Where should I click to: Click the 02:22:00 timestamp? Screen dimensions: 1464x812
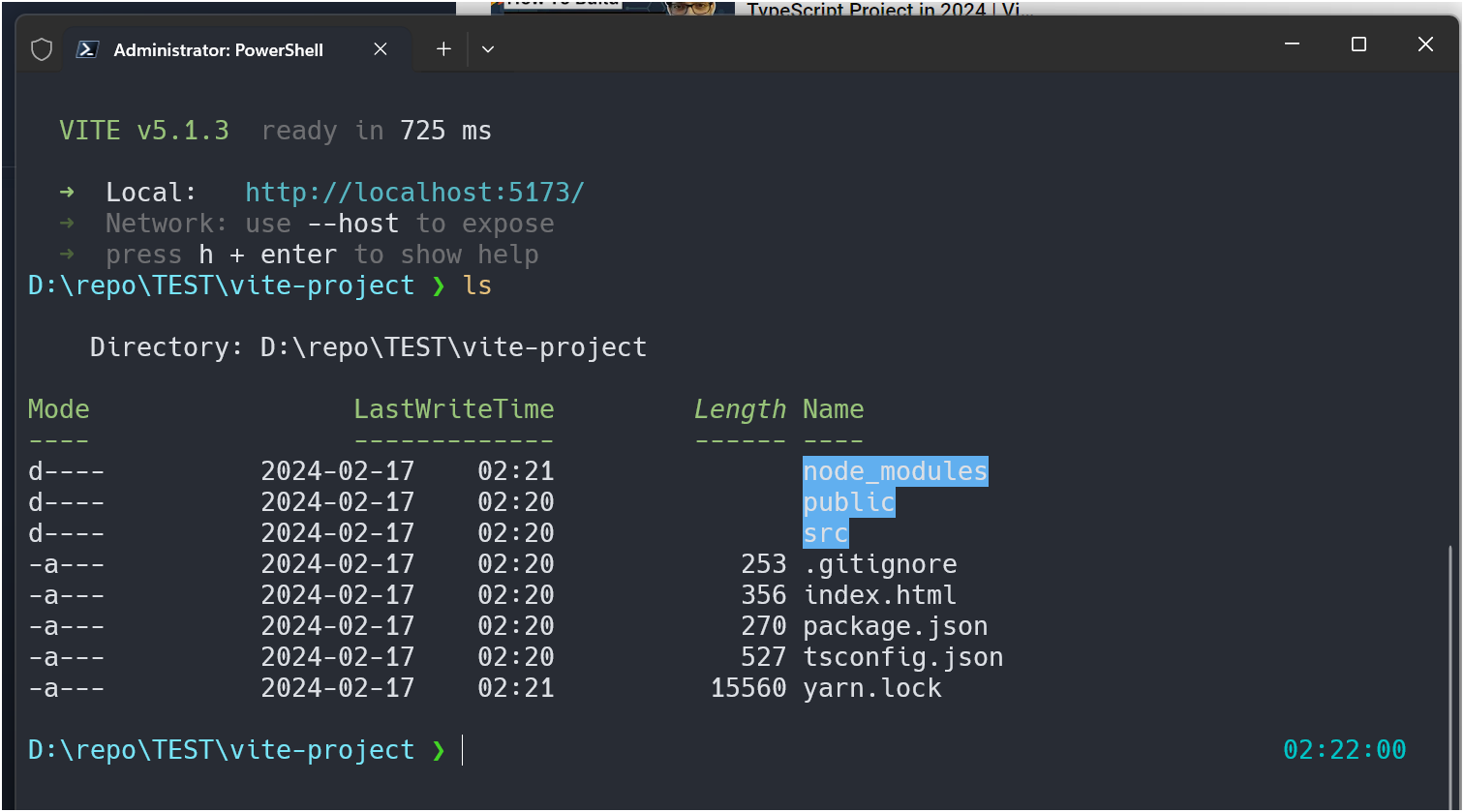pyautogui.click(x=1345, y=750)
